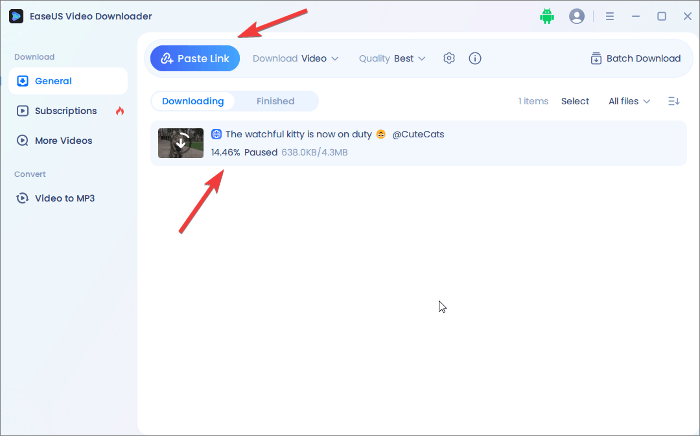700x436 pixels.
Task: Open the hamburger menu icon
Action: [610, 17]
